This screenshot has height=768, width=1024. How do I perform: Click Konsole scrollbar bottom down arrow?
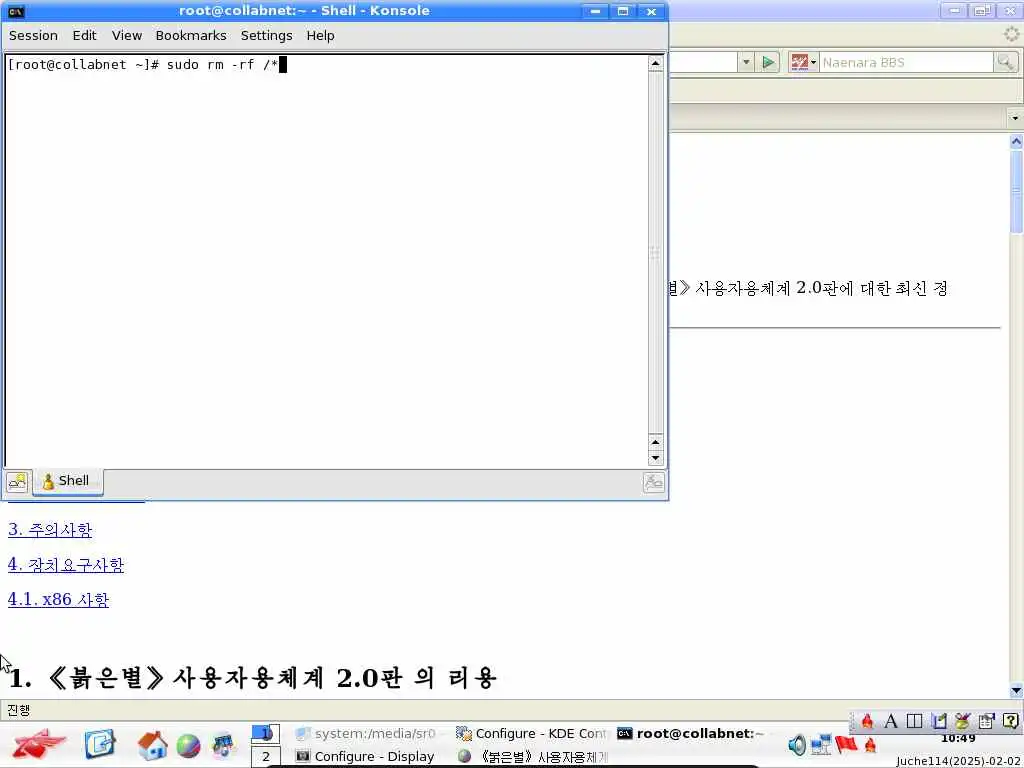tap(655, 458)
